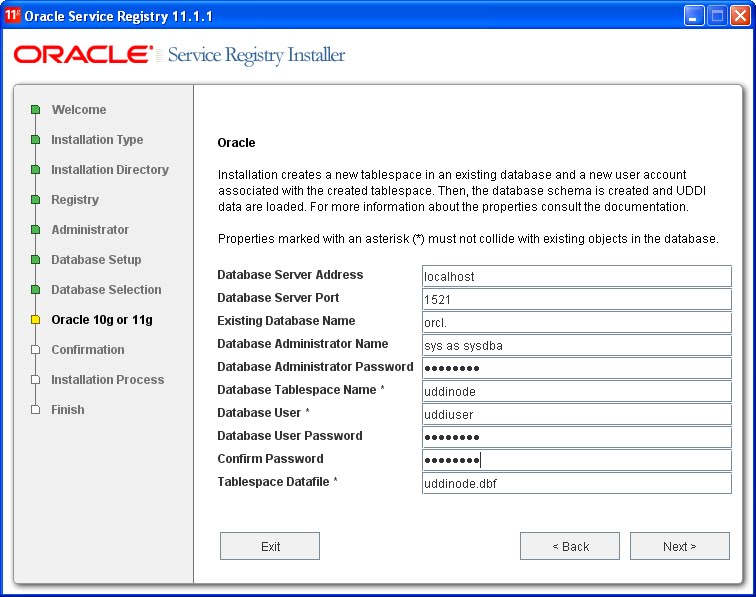
Task: Select the Registry step label
Action: point(75,199)
